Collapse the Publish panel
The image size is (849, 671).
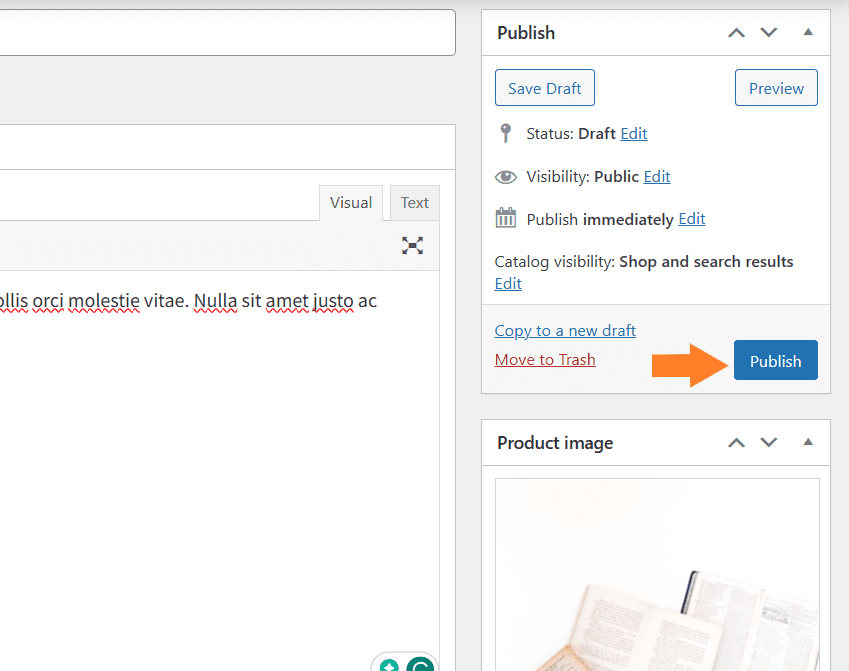[x=808, y=32]
